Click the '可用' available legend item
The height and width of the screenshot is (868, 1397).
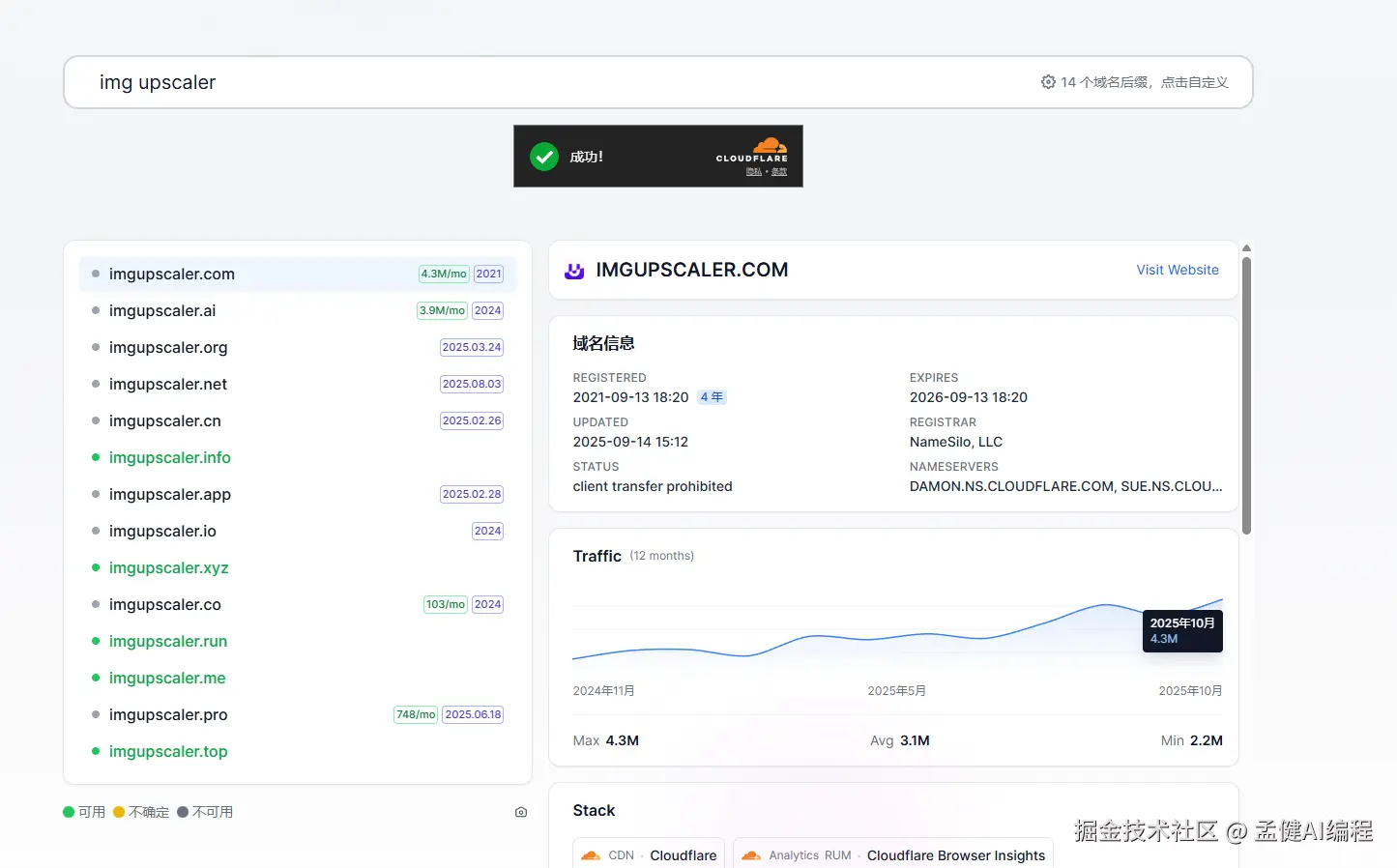pos(84,812)
